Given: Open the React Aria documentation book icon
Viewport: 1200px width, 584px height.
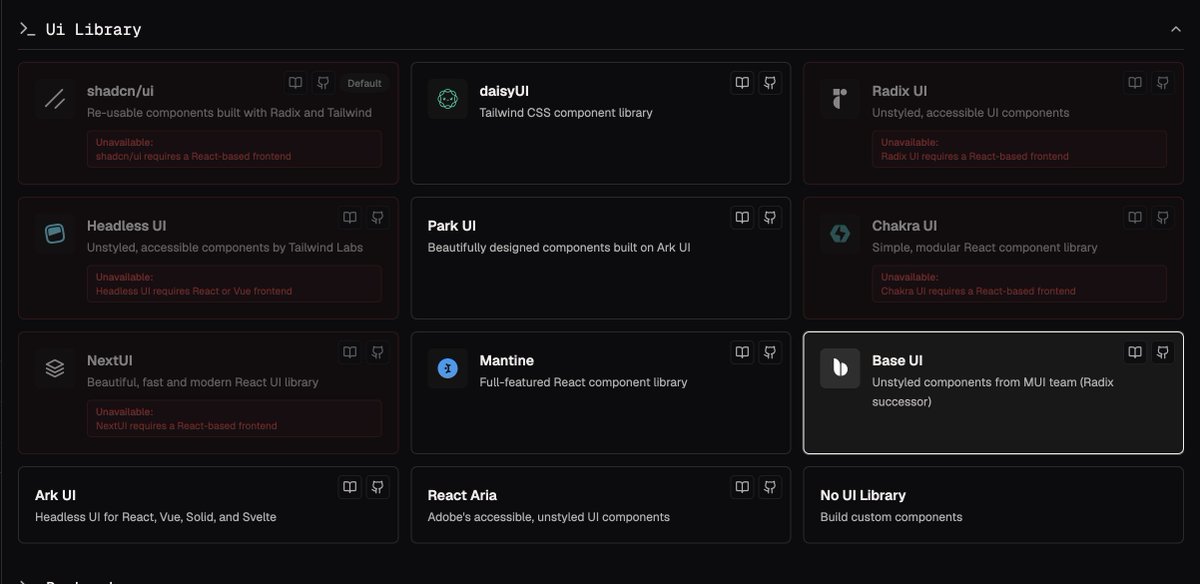Looking at the screenshot, I should pyautogui.click(x=742, y=487).
